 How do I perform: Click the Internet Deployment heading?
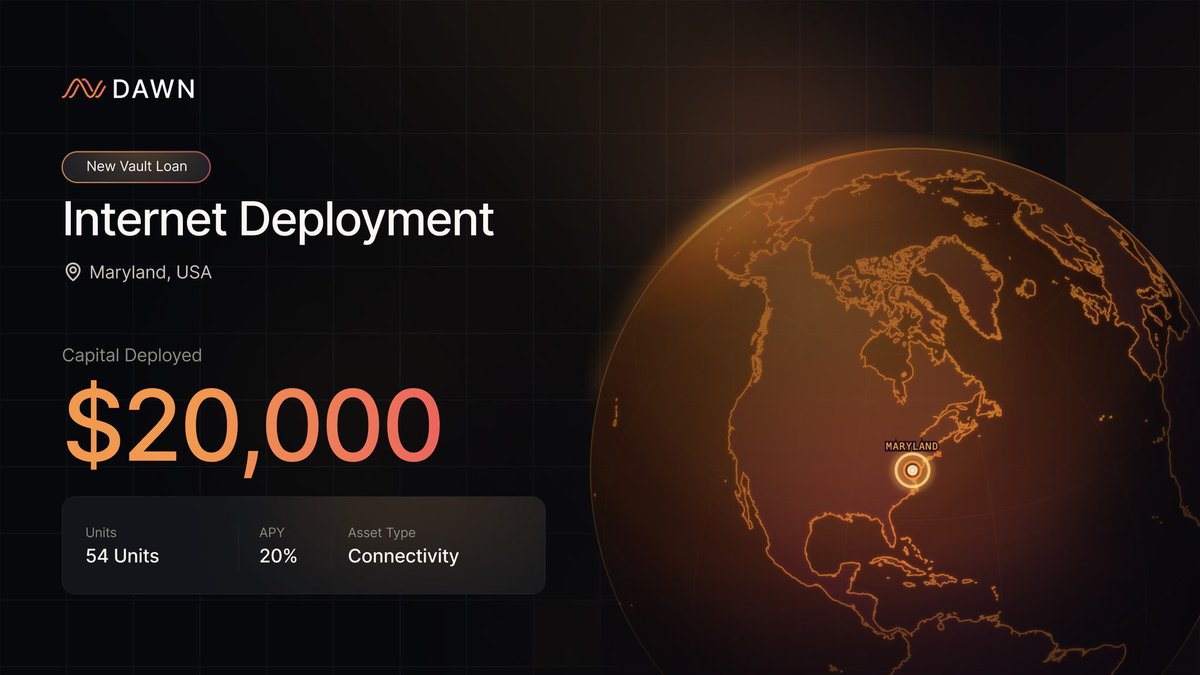click(278, 219)
